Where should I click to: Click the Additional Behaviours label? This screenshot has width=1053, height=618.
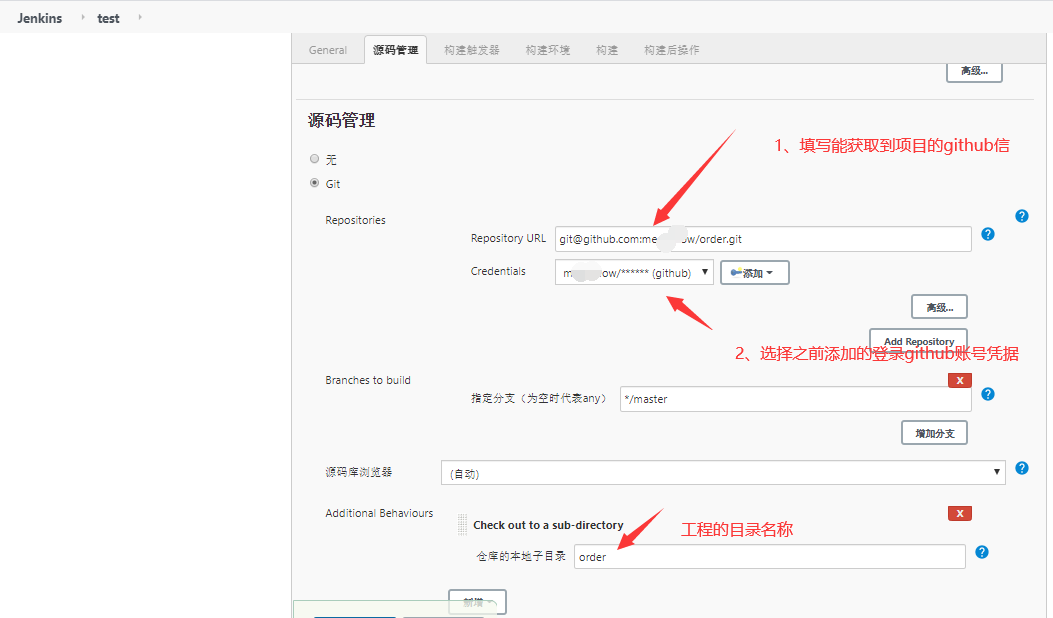pos(379,513)
